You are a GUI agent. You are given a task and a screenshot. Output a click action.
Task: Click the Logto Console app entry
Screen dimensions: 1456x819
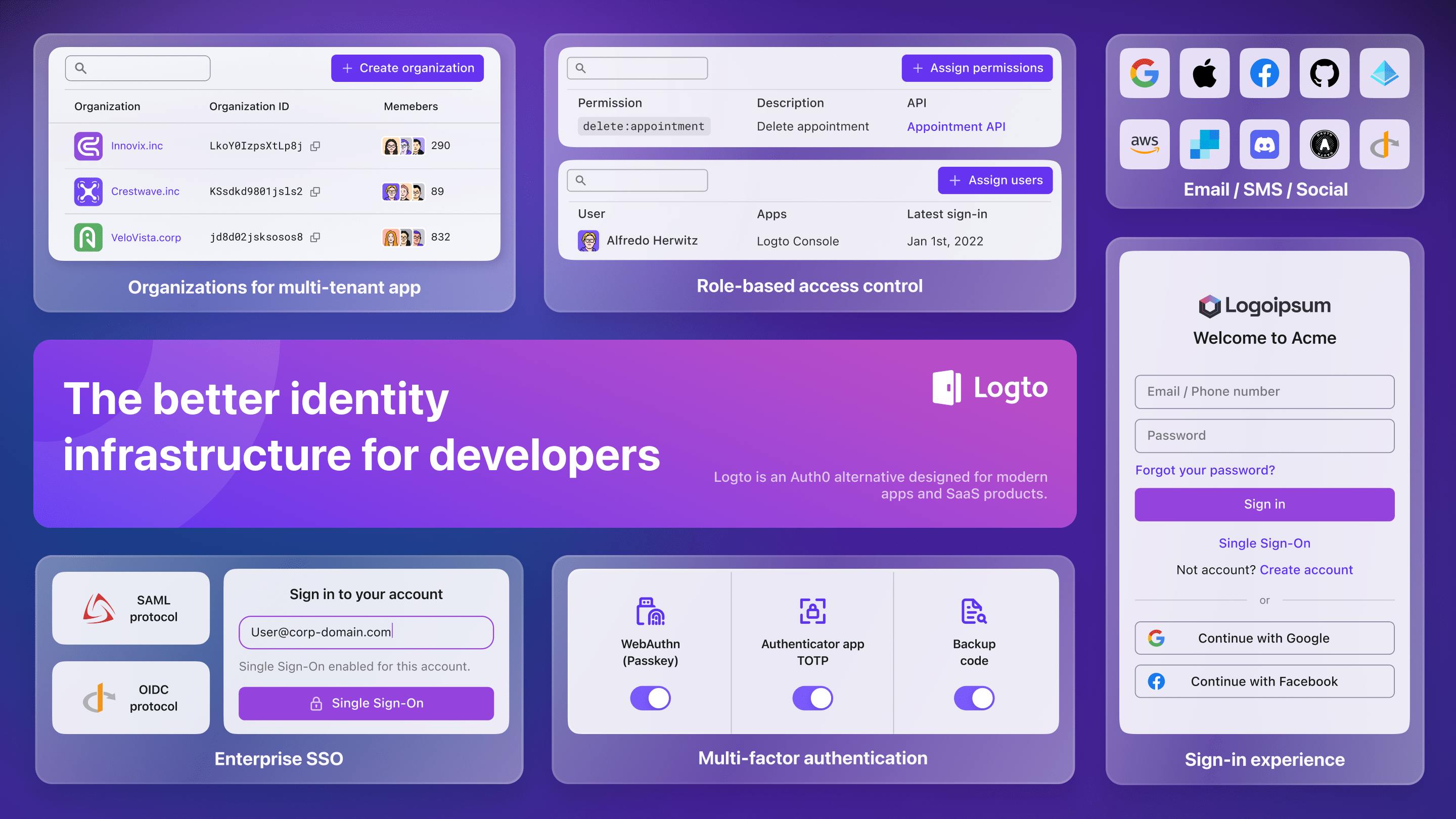click(x=798, y=241)
